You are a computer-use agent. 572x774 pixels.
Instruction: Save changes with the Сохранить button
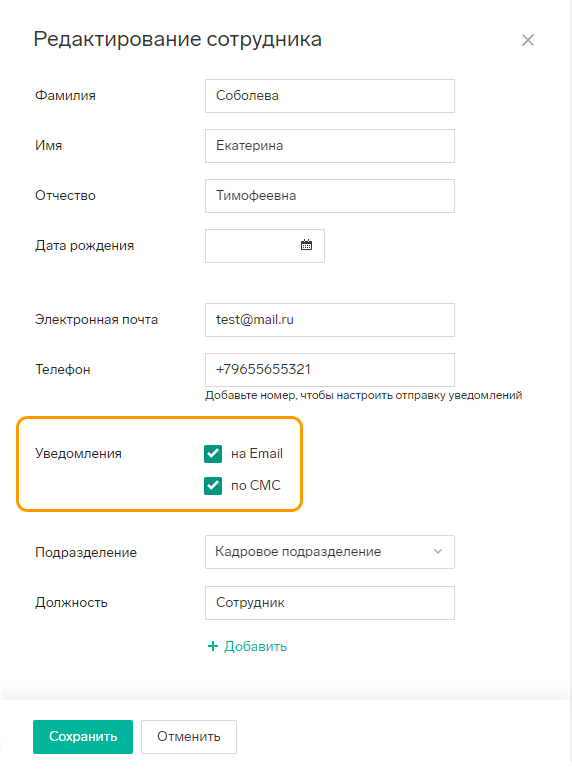[83, 736]
